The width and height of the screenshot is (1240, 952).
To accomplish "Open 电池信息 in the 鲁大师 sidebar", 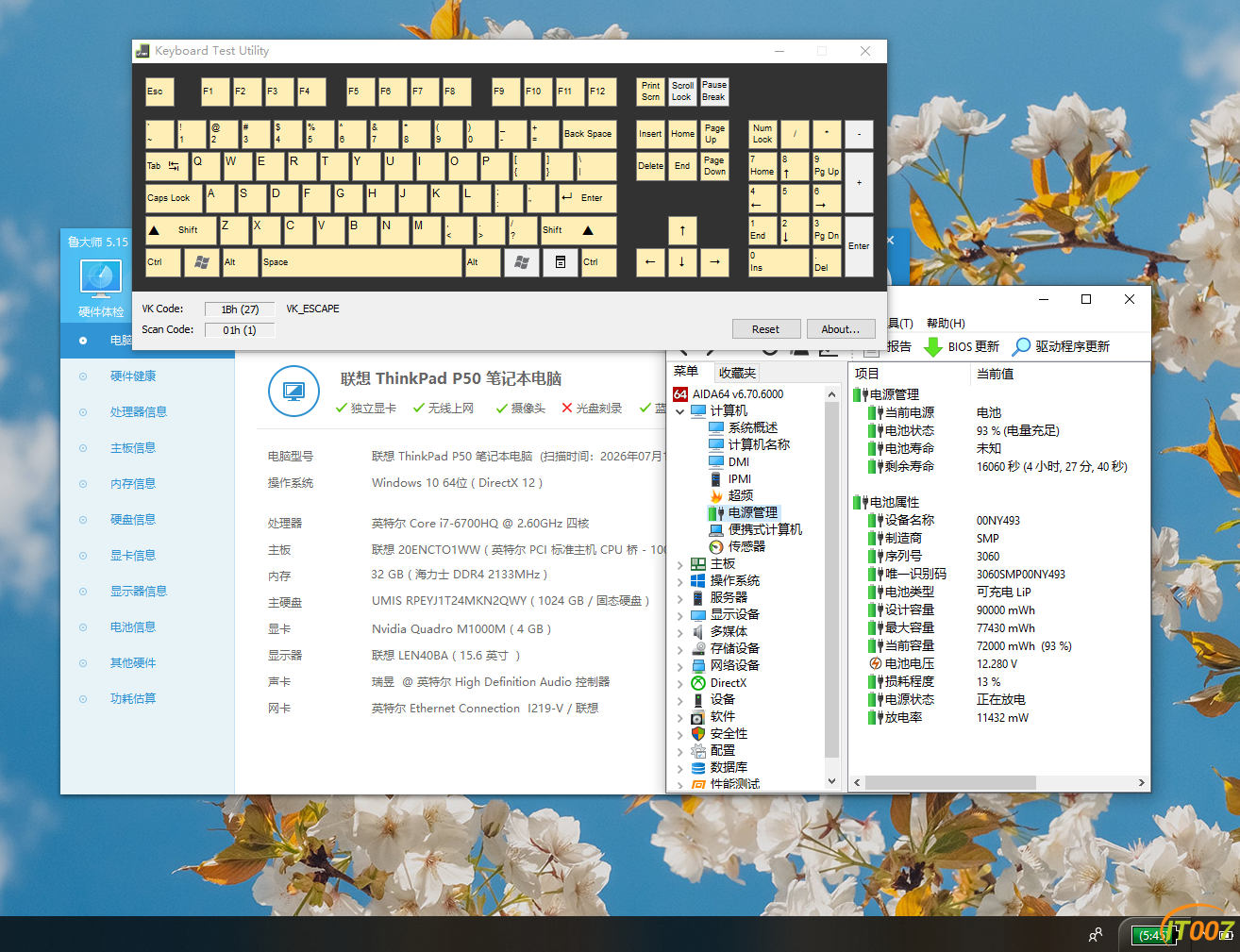I will pyautogui.click(x=133, y=626).
